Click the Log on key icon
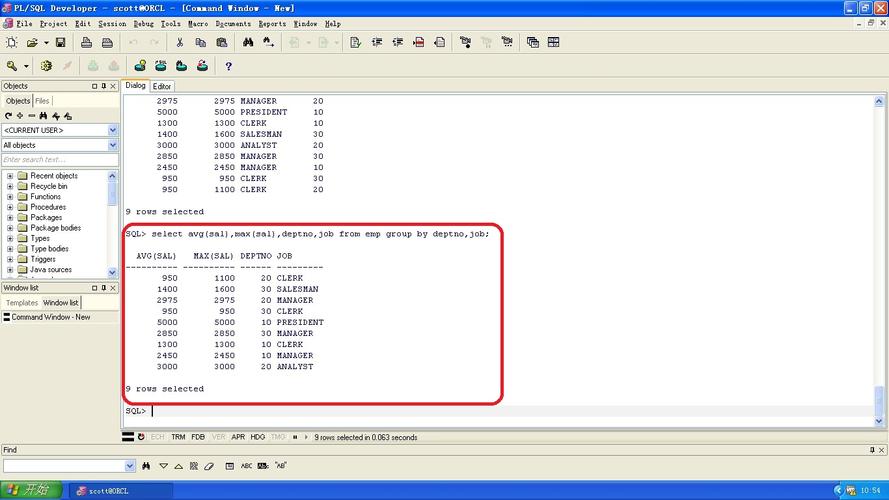The height and width of the screenshot is (500, 889). [12, 66]
